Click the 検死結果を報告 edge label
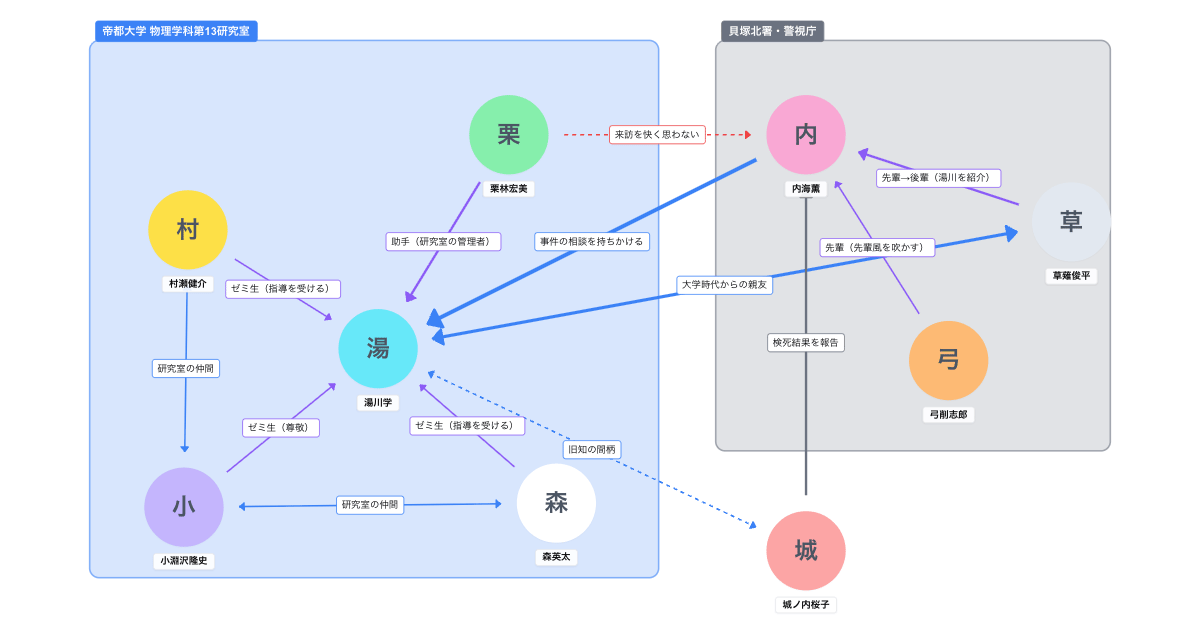This screenshot has width=1200, height=630. pos(806,342)
